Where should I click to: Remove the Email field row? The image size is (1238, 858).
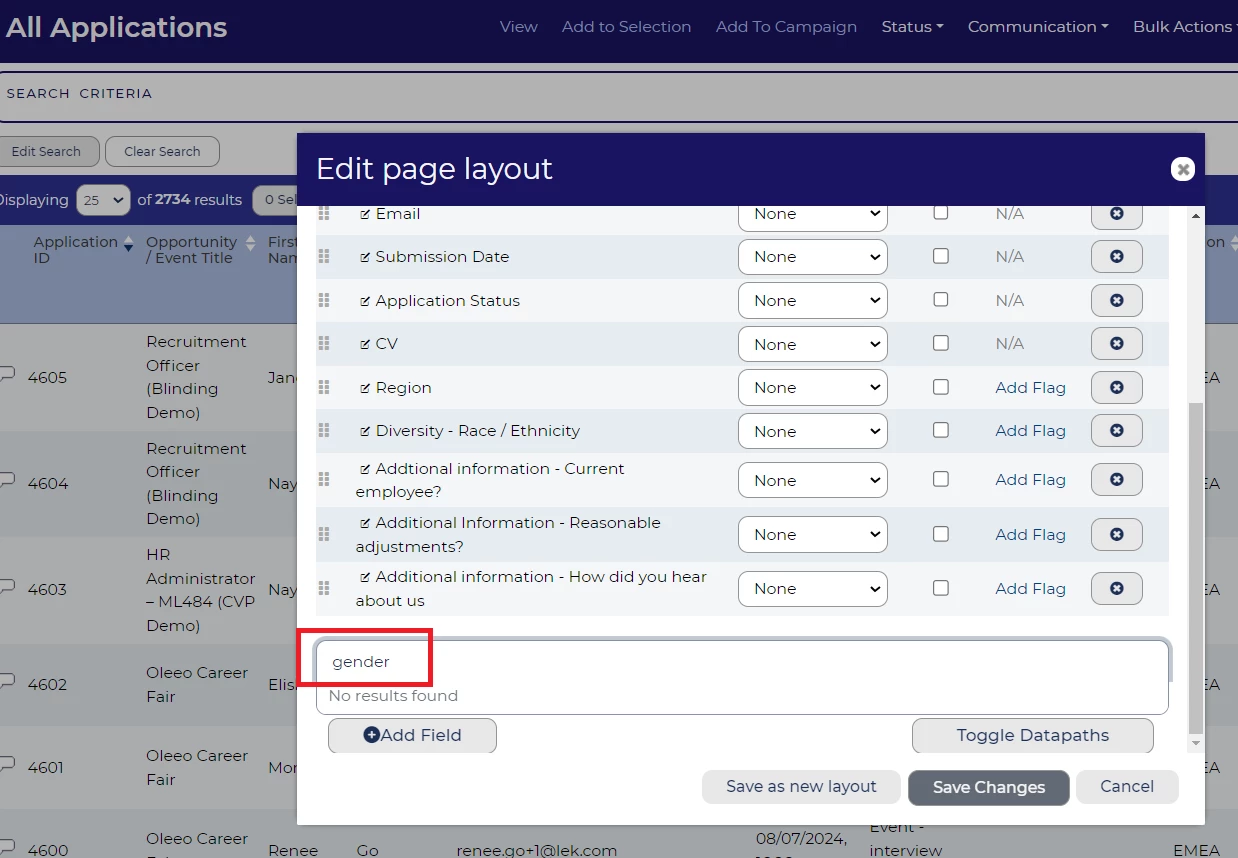pos(1116,214)
